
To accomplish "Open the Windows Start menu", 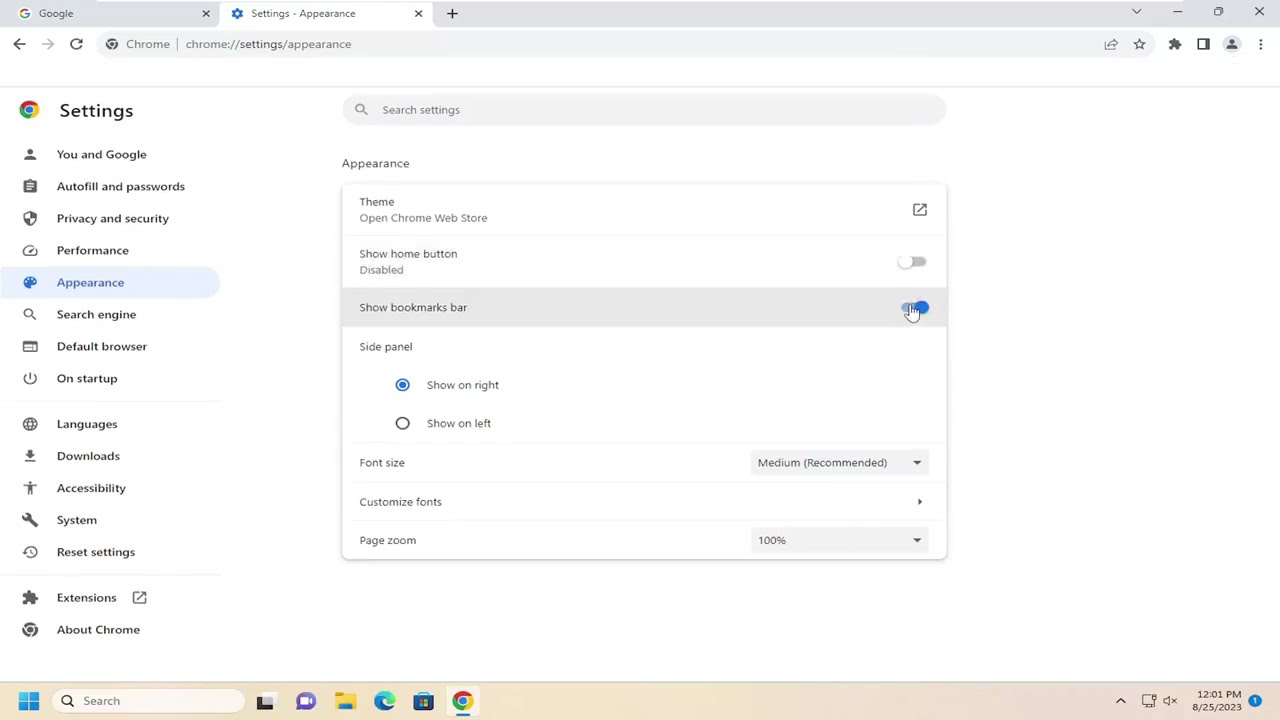I will point(29,701).
